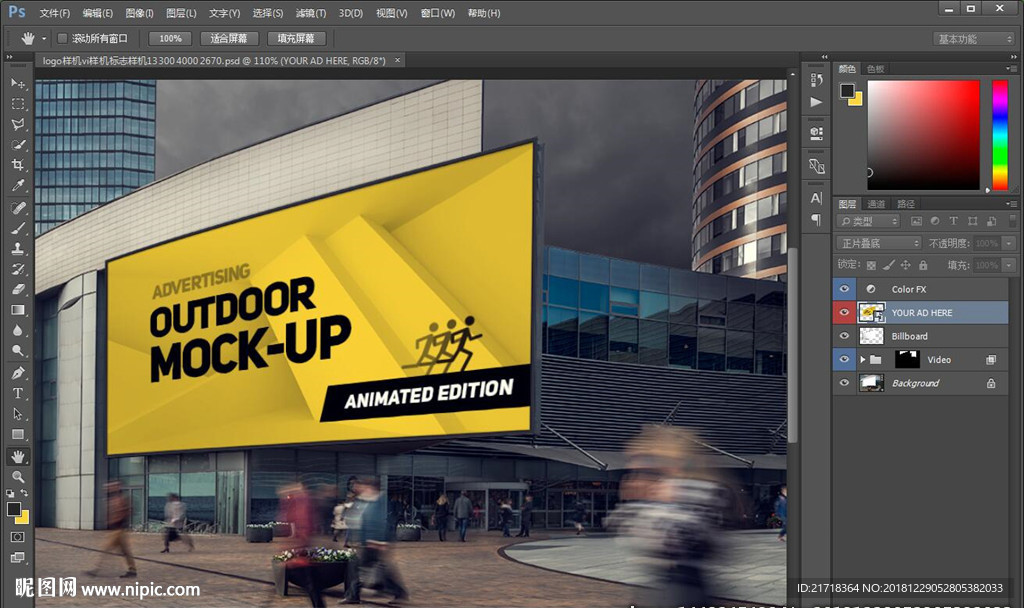
Task: Enable scroll all windows checkbox
Action: pyautogui.click(x=62, y=38)
